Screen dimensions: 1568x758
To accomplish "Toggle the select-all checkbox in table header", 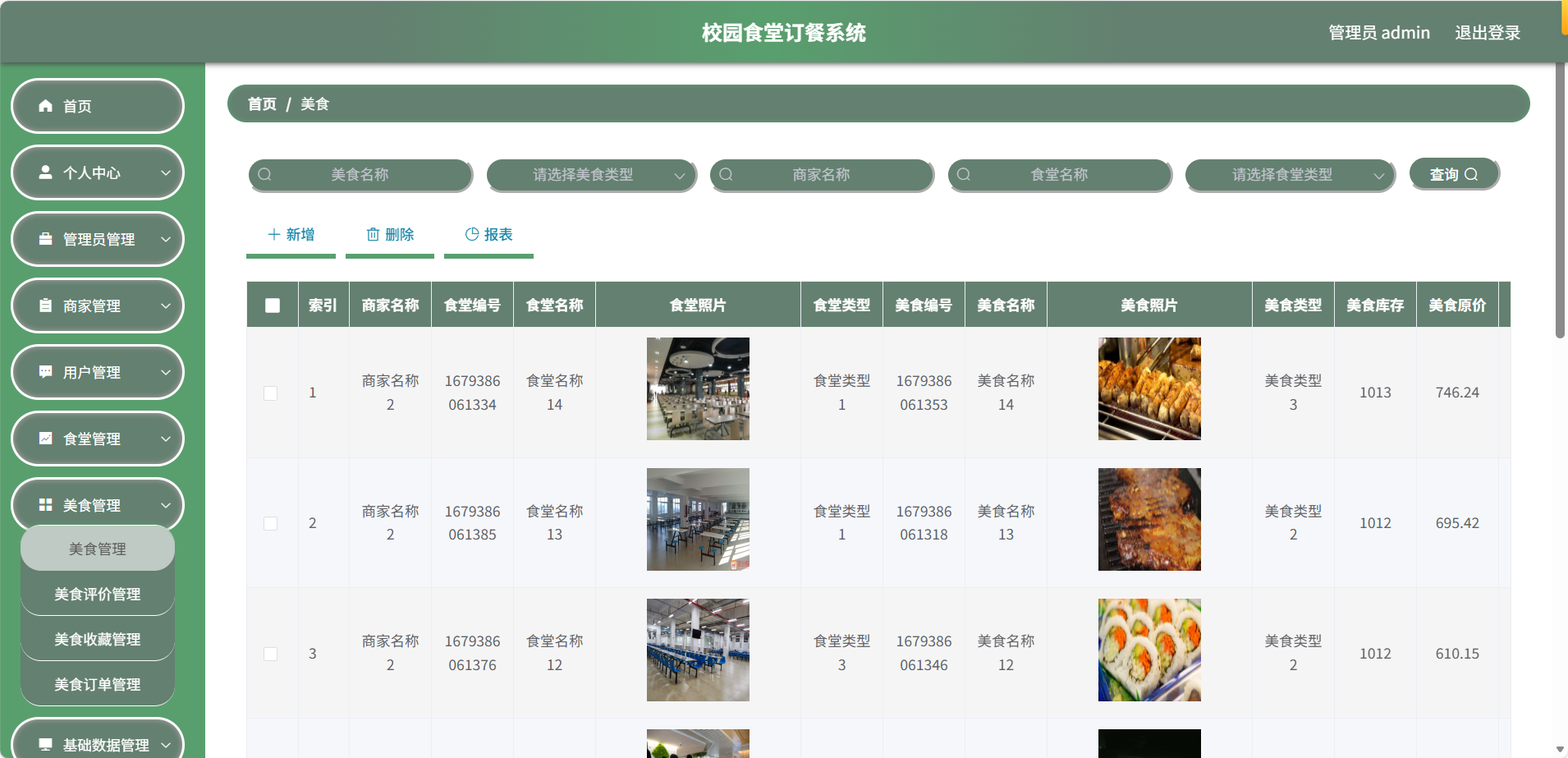I will [273, 305].
